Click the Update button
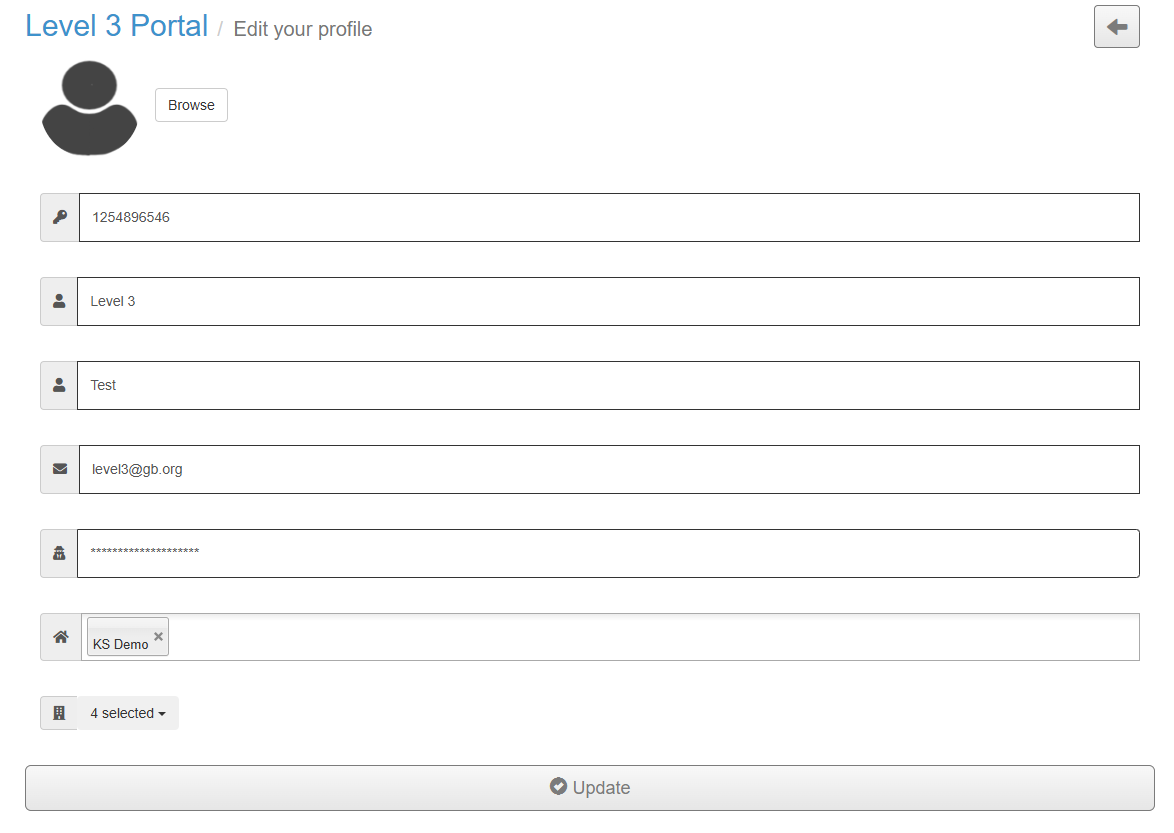Screen dimensions: 1174x833 [x=590, y=787]
